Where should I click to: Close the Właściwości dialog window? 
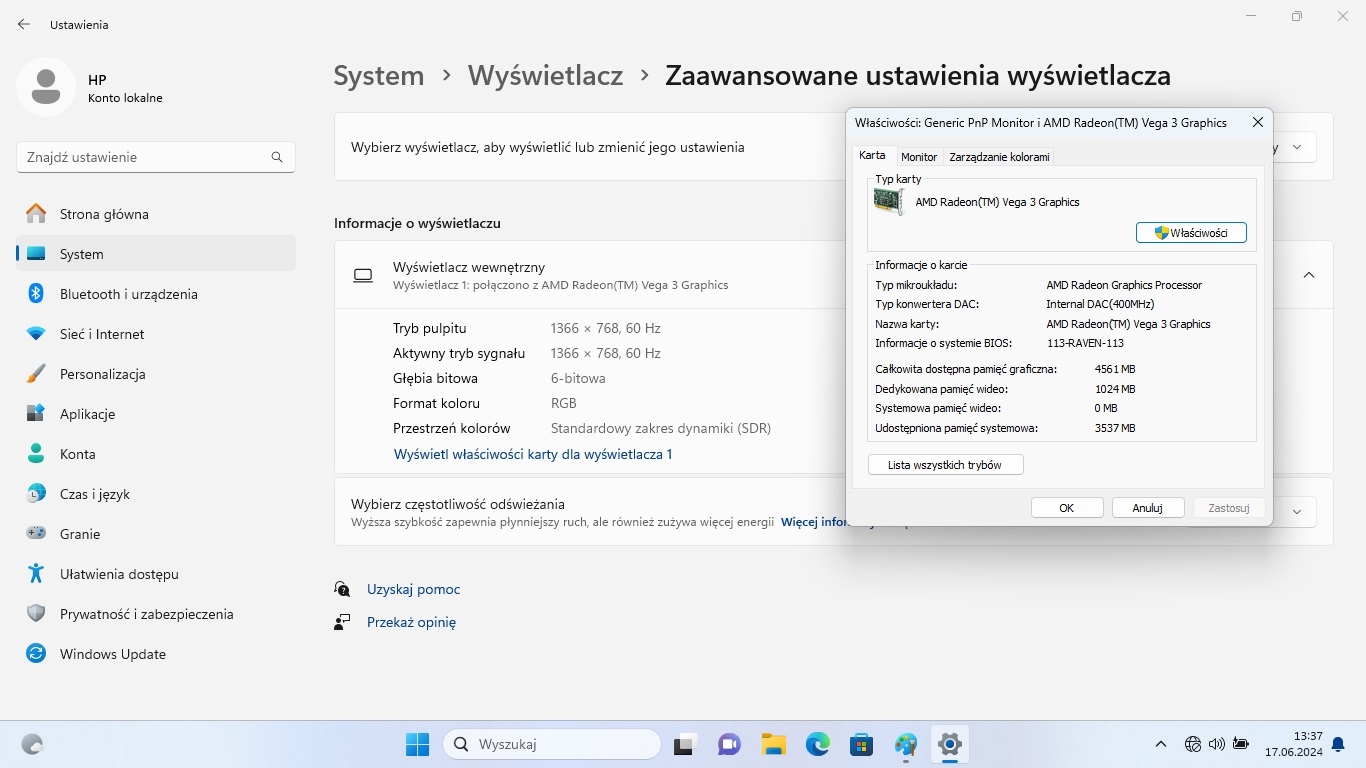tap(1257, 122)
